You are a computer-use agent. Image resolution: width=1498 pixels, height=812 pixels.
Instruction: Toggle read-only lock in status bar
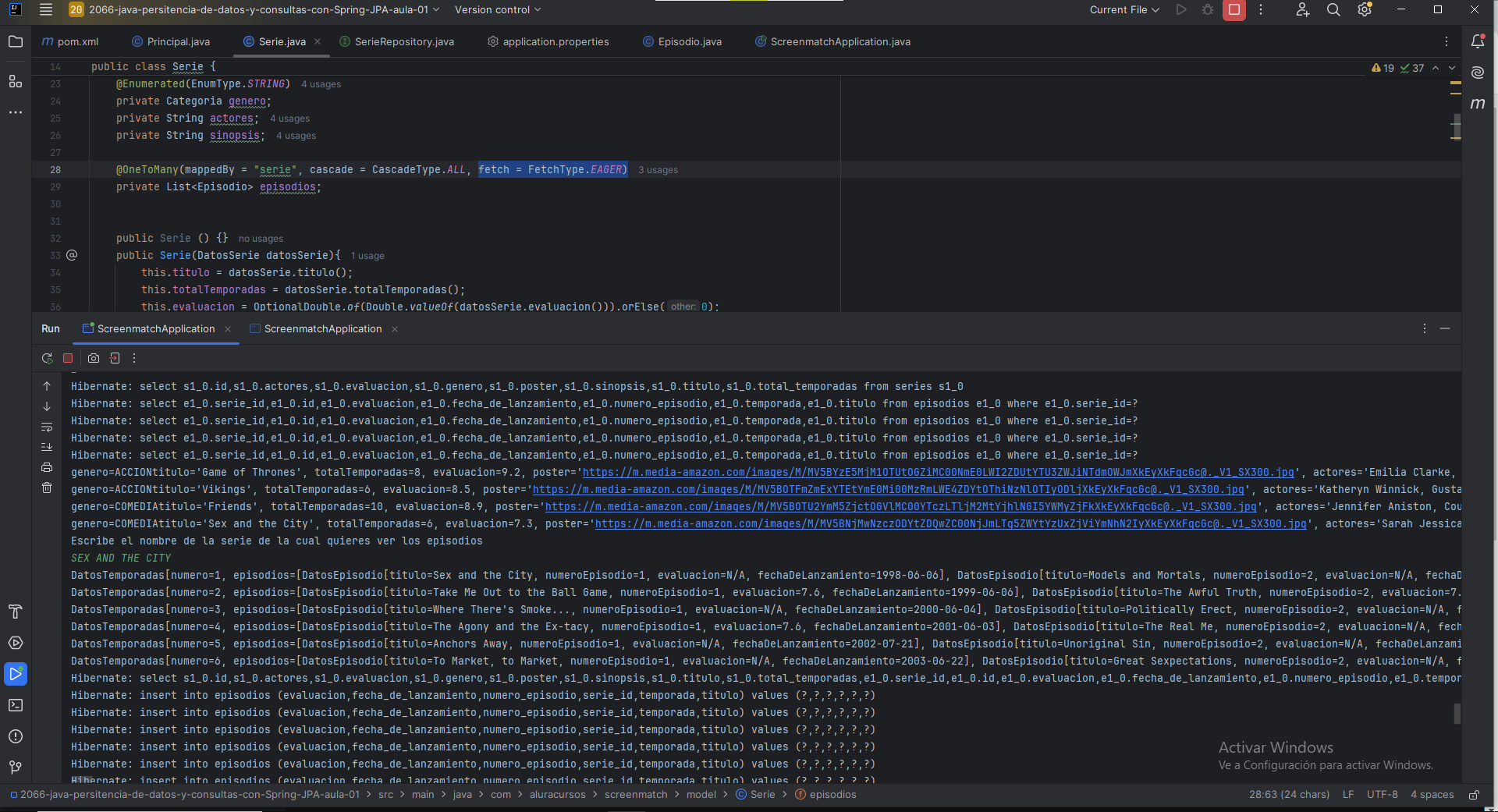point(1474,795)
